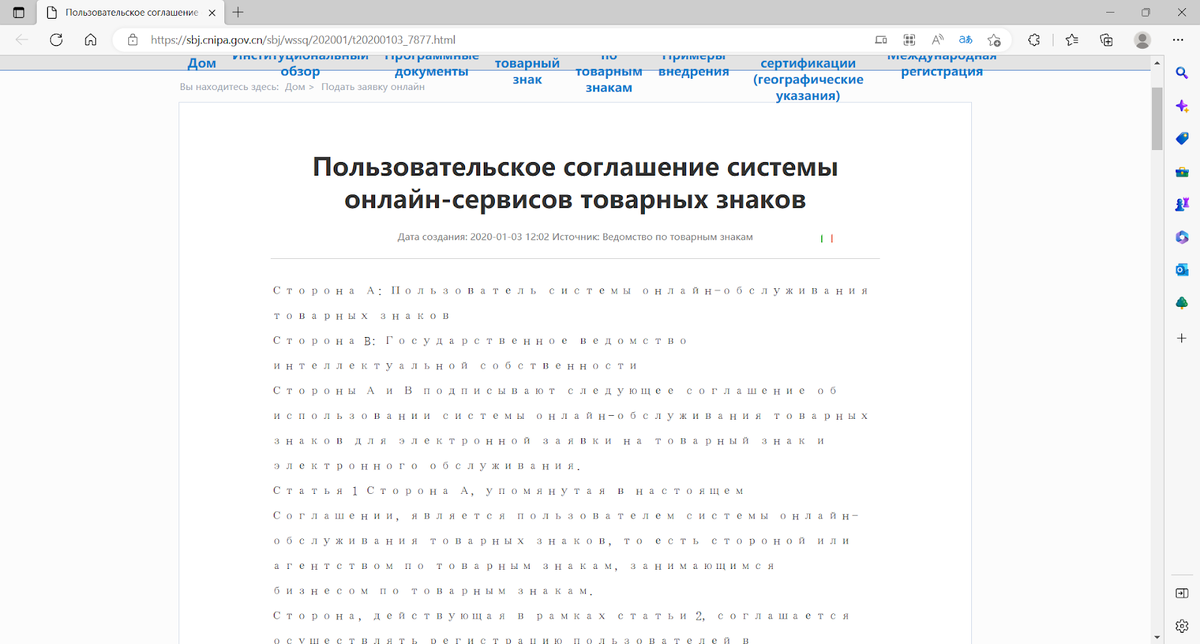The height and width of the screenshot is (644, 1200).
Task: Open Международная регистрация menu item
Action: pyautogui.click(x=941, y=64)
